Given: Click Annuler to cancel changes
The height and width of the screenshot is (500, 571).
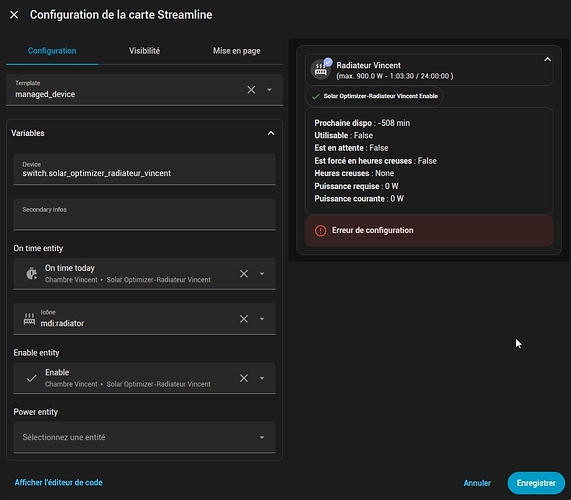Looking at the screenshot, I should tap(477, 483).
